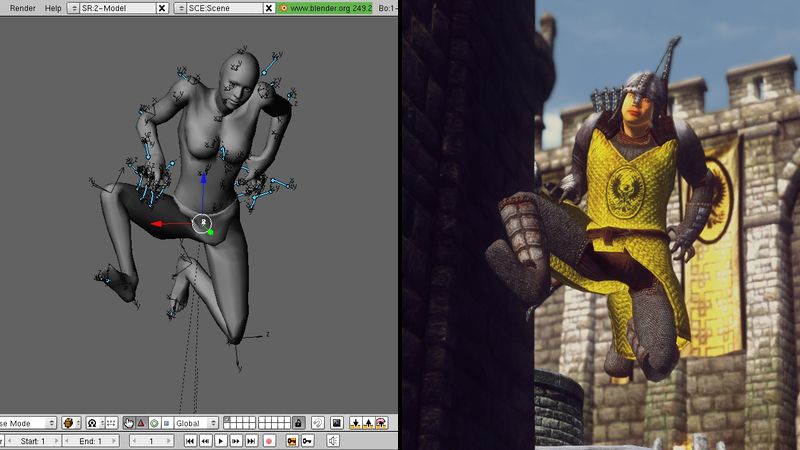Toggle audio sync speaker icon
800x450 pixels.
tap(333, 441)
